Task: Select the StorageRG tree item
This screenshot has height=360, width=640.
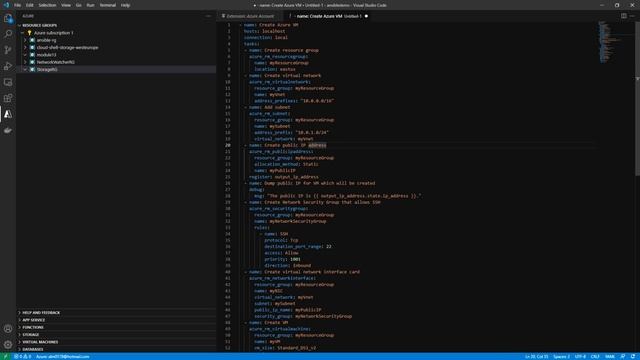Action: [x=116, y=69]
